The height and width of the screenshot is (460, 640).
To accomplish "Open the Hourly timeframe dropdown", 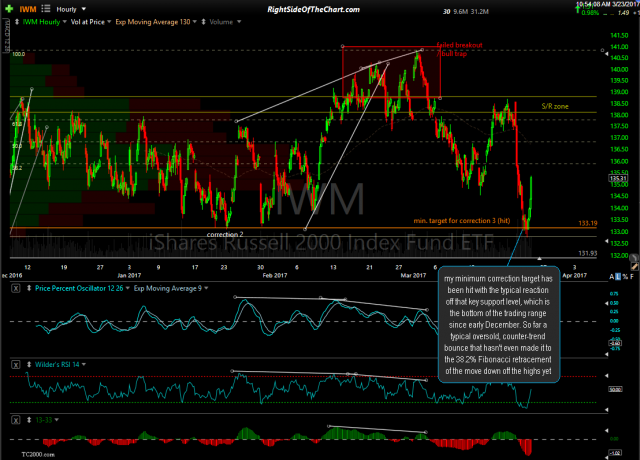I will [71, 9].
